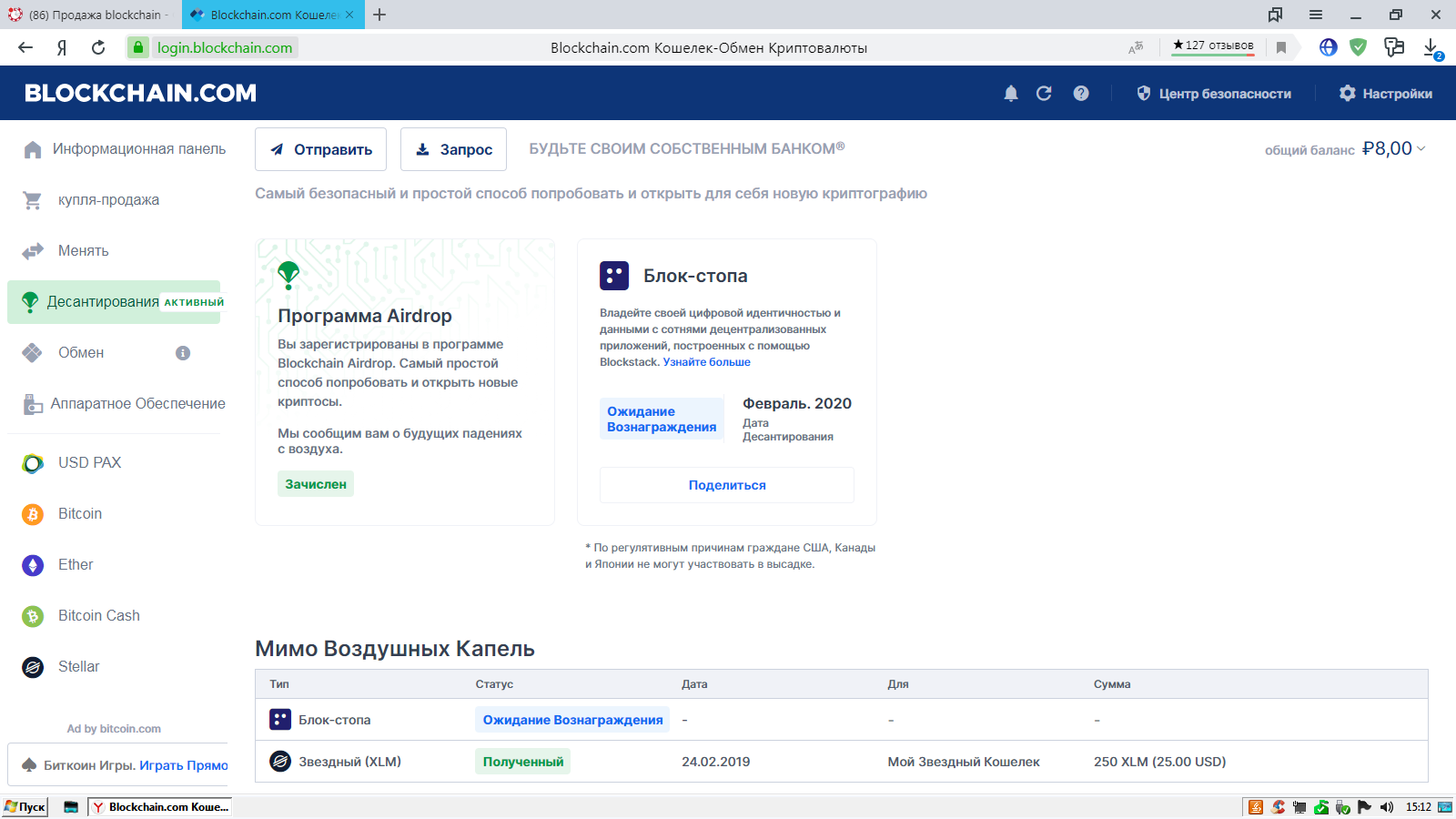Open Security Center shield link
This screenshot has height=819, width=1456.
(x=1214, y=94)
